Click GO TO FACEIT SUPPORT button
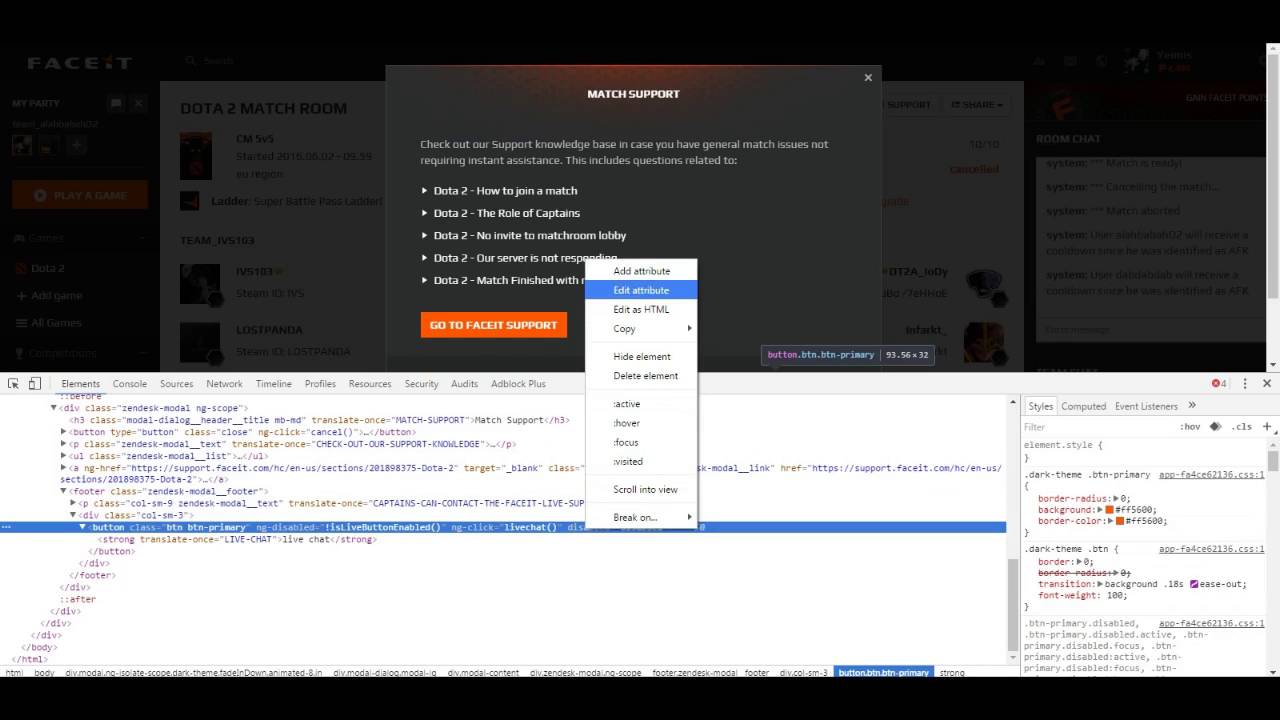Image resolution: width=1280 pixels, height=720 pixels. [x=493, y=325]
